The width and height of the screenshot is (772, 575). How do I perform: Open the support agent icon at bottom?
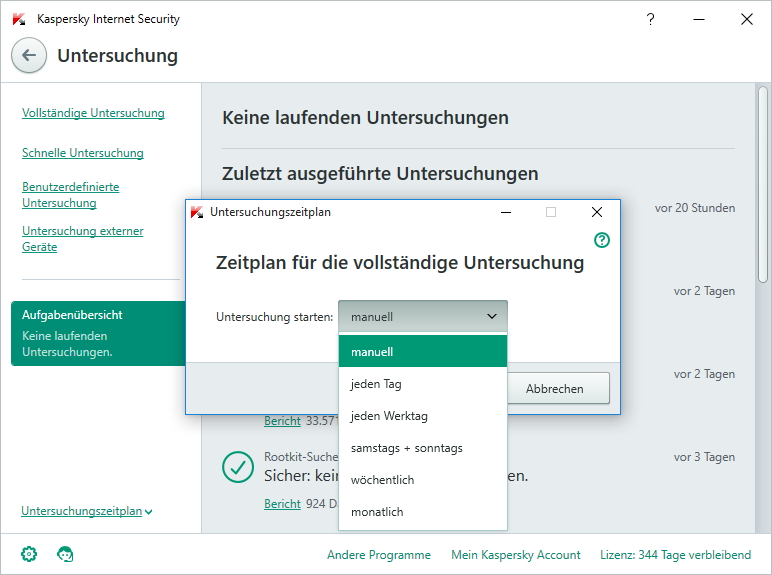[x=65, y=554]
